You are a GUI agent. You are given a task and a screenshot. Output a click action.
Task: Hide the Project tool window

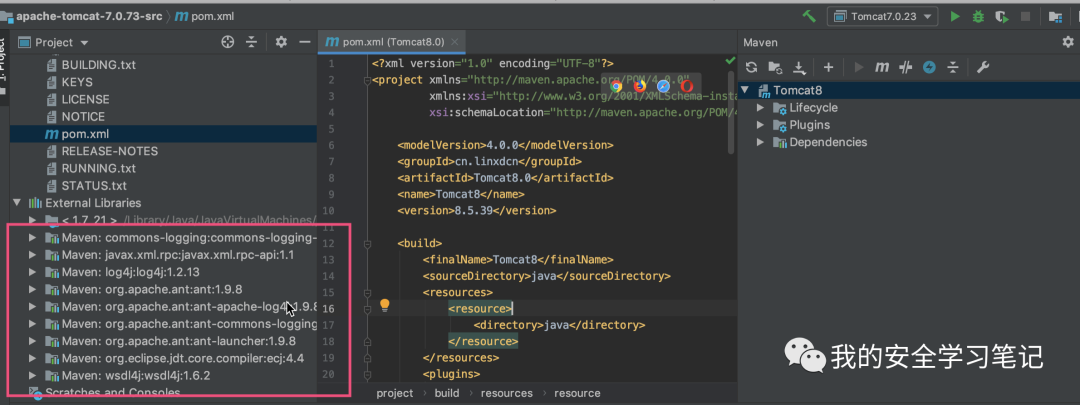tap(304, 42)
